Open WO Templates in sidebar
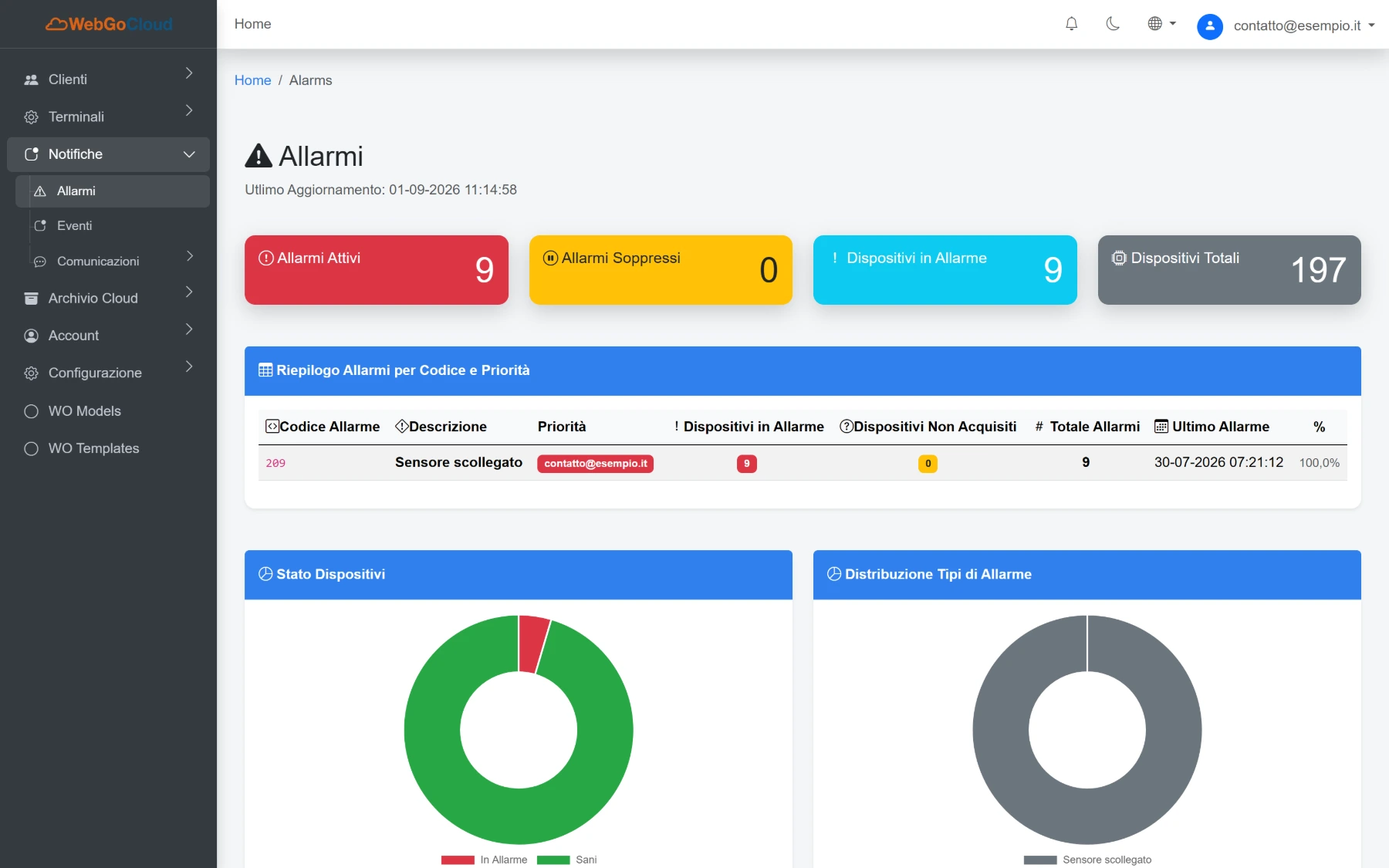 [x=108, y=448]
